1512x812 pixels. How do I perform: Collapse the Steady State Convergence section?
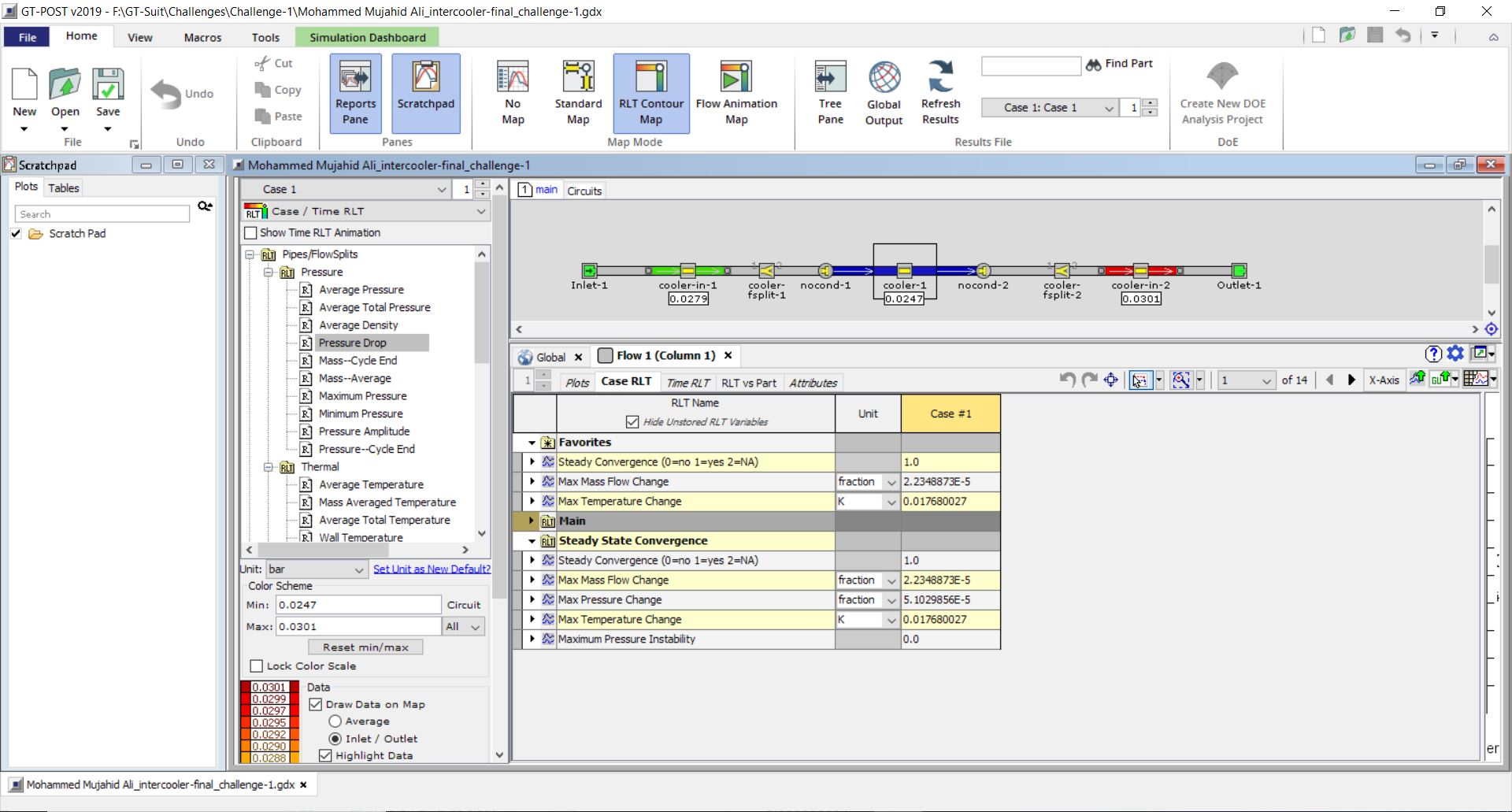[532, 541]
